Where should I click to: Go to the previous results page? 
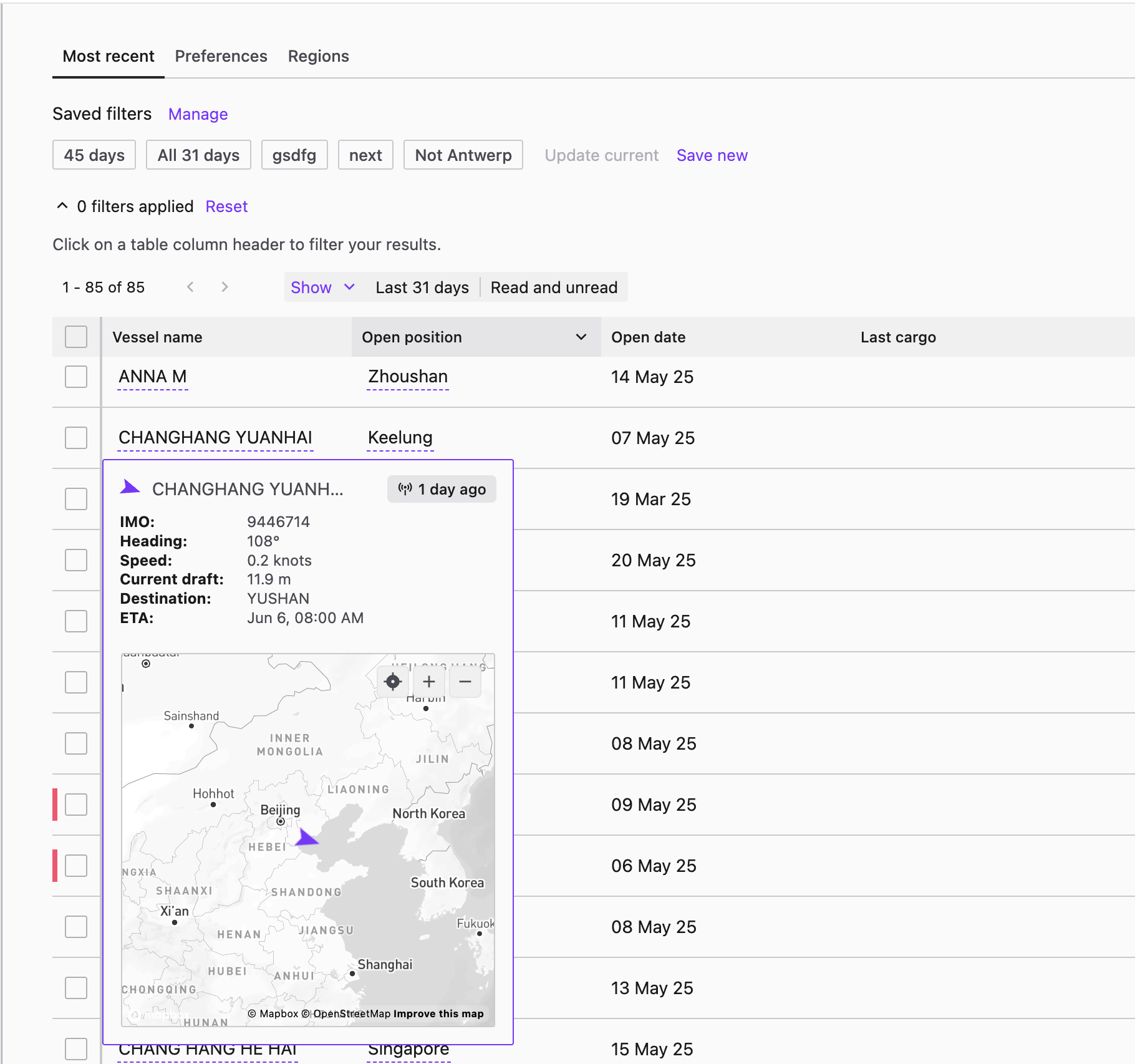tap(190, 287)
